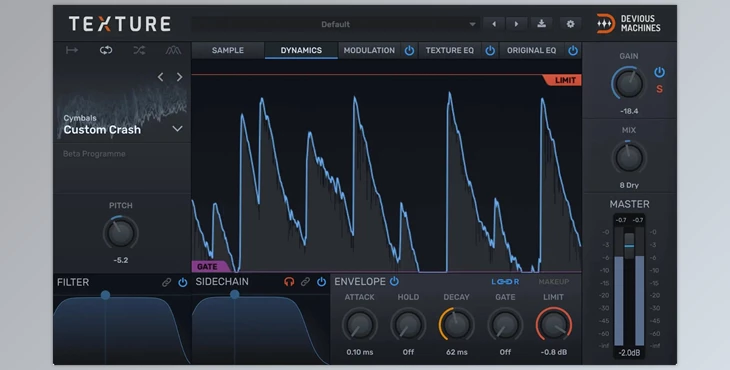Toggle the Gain power button
The width and height of the screenshot is (730, 370).
(659, 72)
